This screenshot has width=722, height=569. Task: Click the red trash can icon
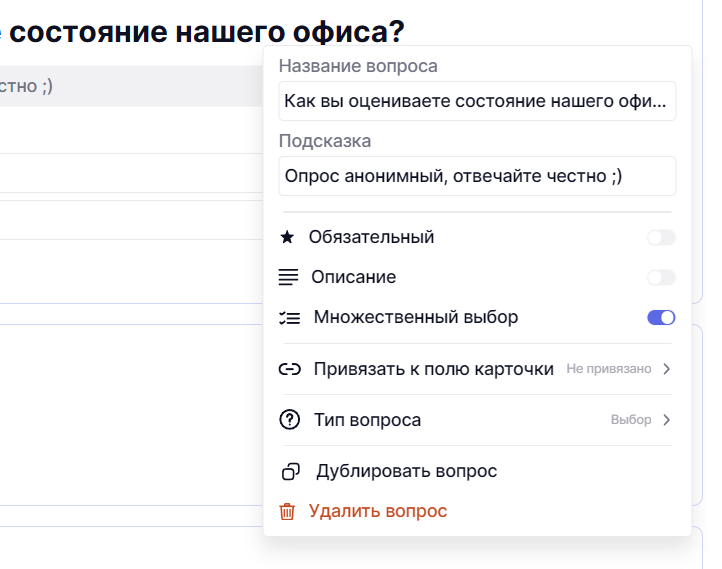[287, 511]
